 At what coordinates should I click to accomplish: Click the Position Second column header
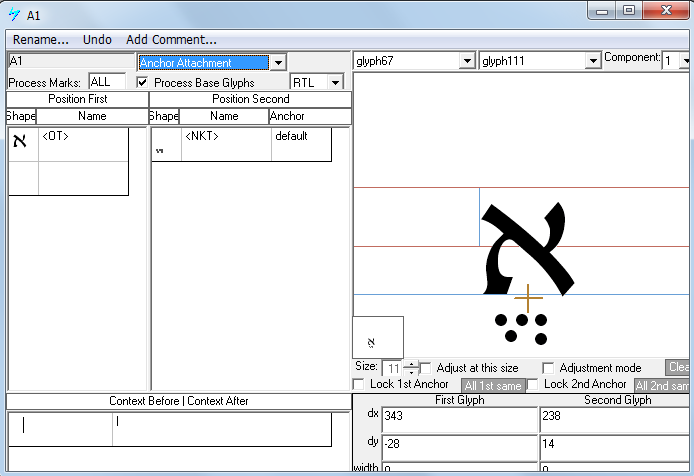tap(251, 99)
